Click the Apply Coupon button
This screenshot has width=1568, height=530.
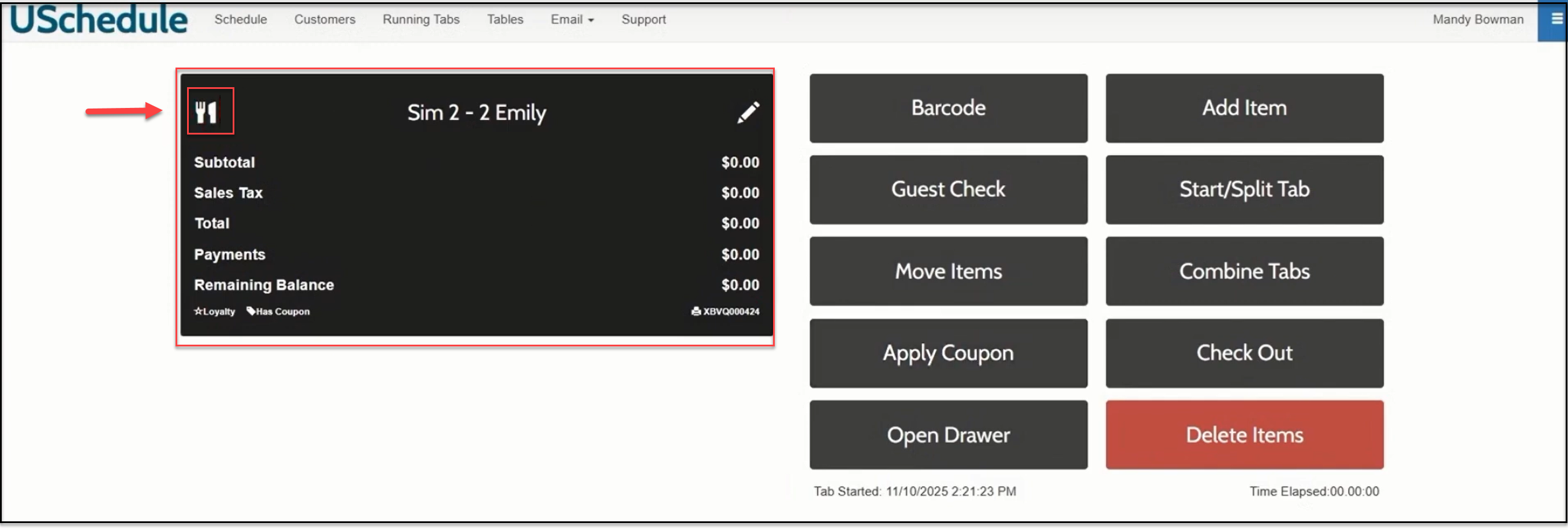[948, 353]
